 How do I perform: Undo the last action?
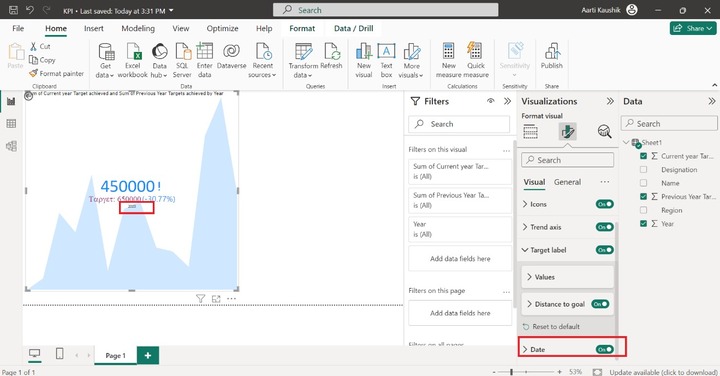click(30, 10)
